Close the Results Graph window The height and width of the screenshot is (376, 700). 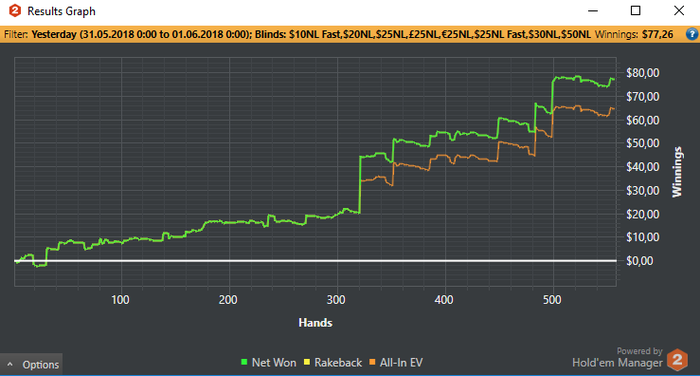click(679, 11)
